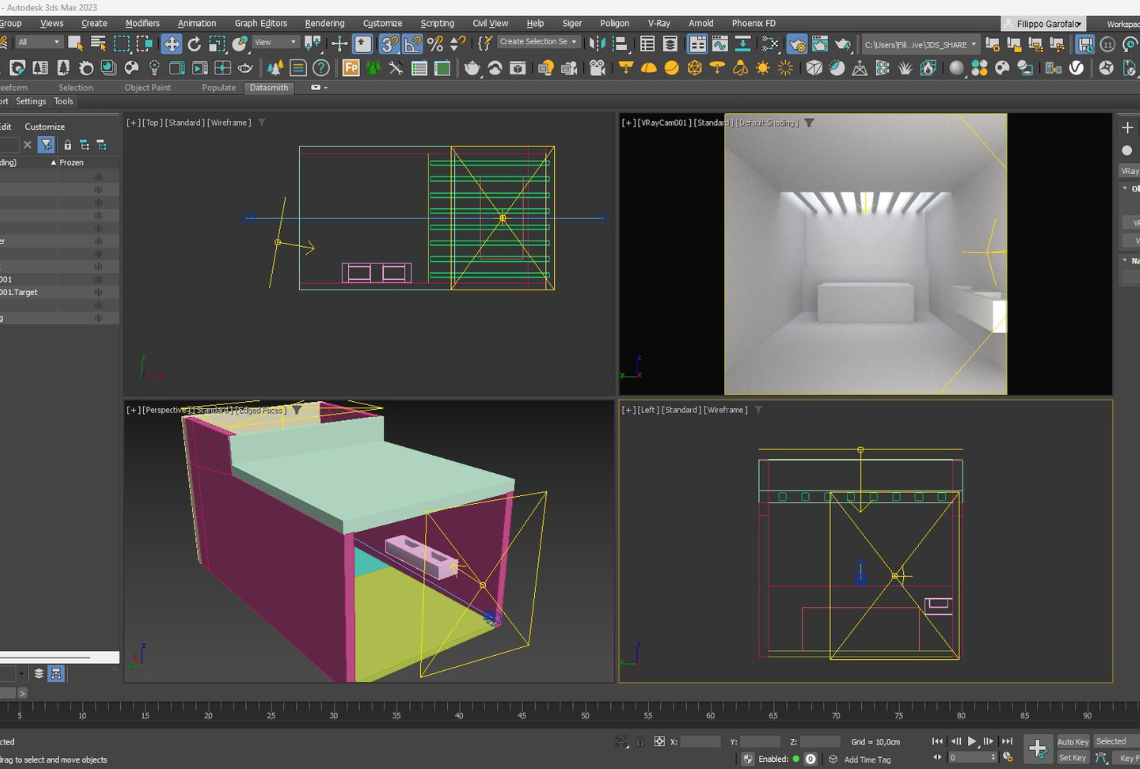
Task: Click the Forest Pack FP icon
Action: (x=351, y=68)
